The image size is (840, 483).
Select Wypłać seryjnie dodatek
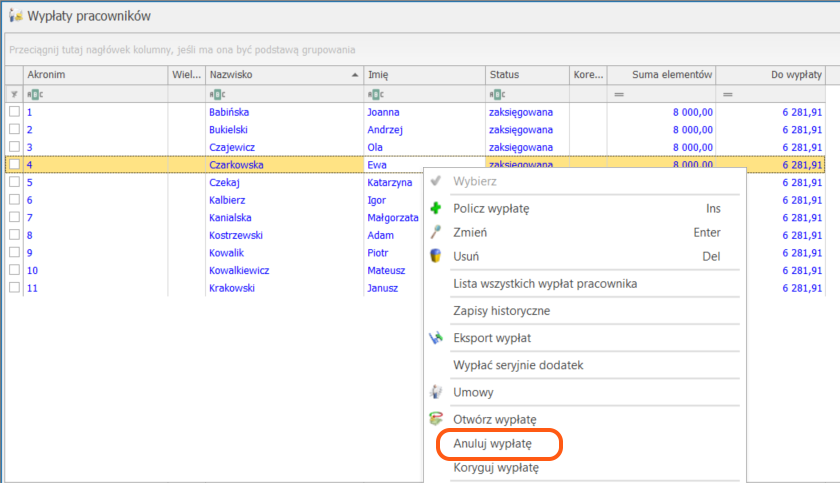click(585, 365)
